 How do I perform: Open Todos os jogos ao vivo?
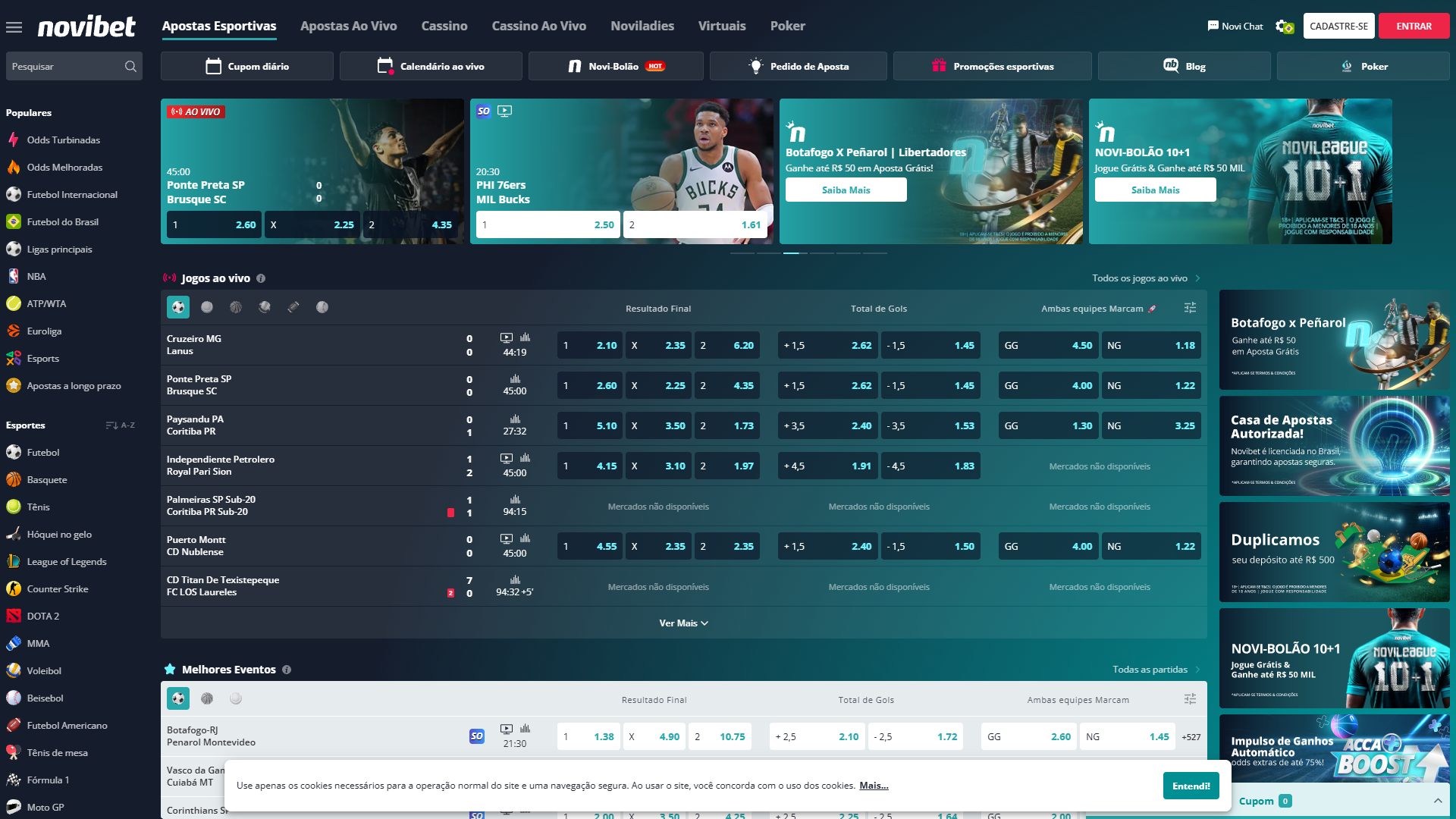tap(1146, 278)
